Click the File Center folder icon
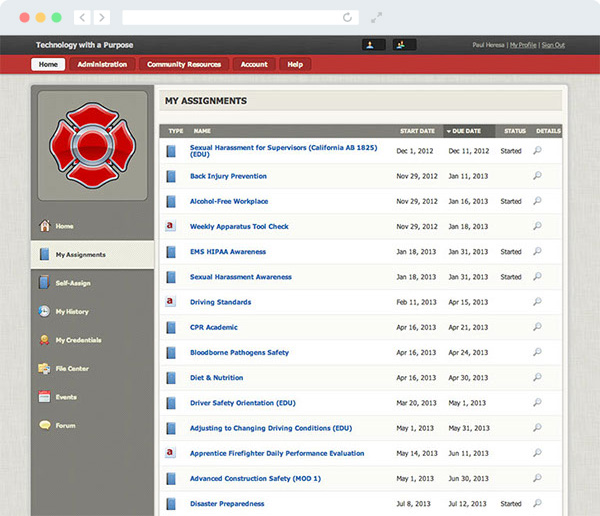600x516 pixels. coord(44,369)
